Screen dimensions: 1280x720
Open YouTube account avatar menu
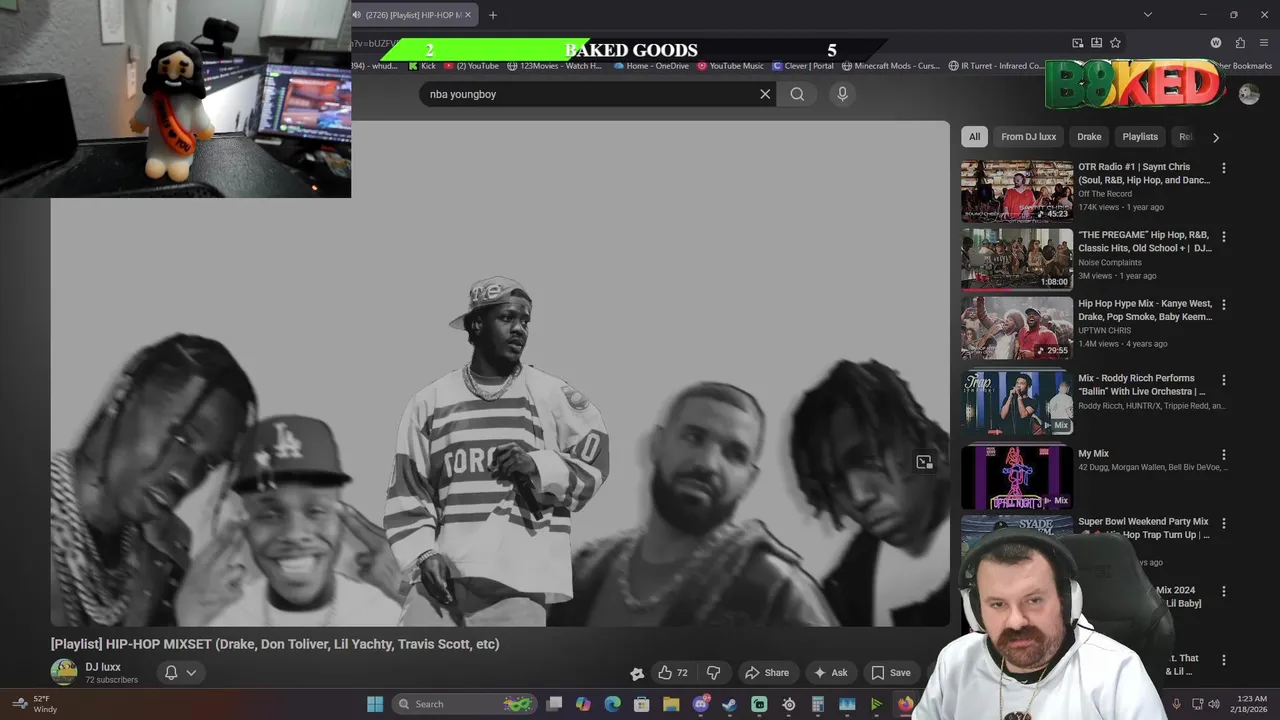click(1249, 94)
